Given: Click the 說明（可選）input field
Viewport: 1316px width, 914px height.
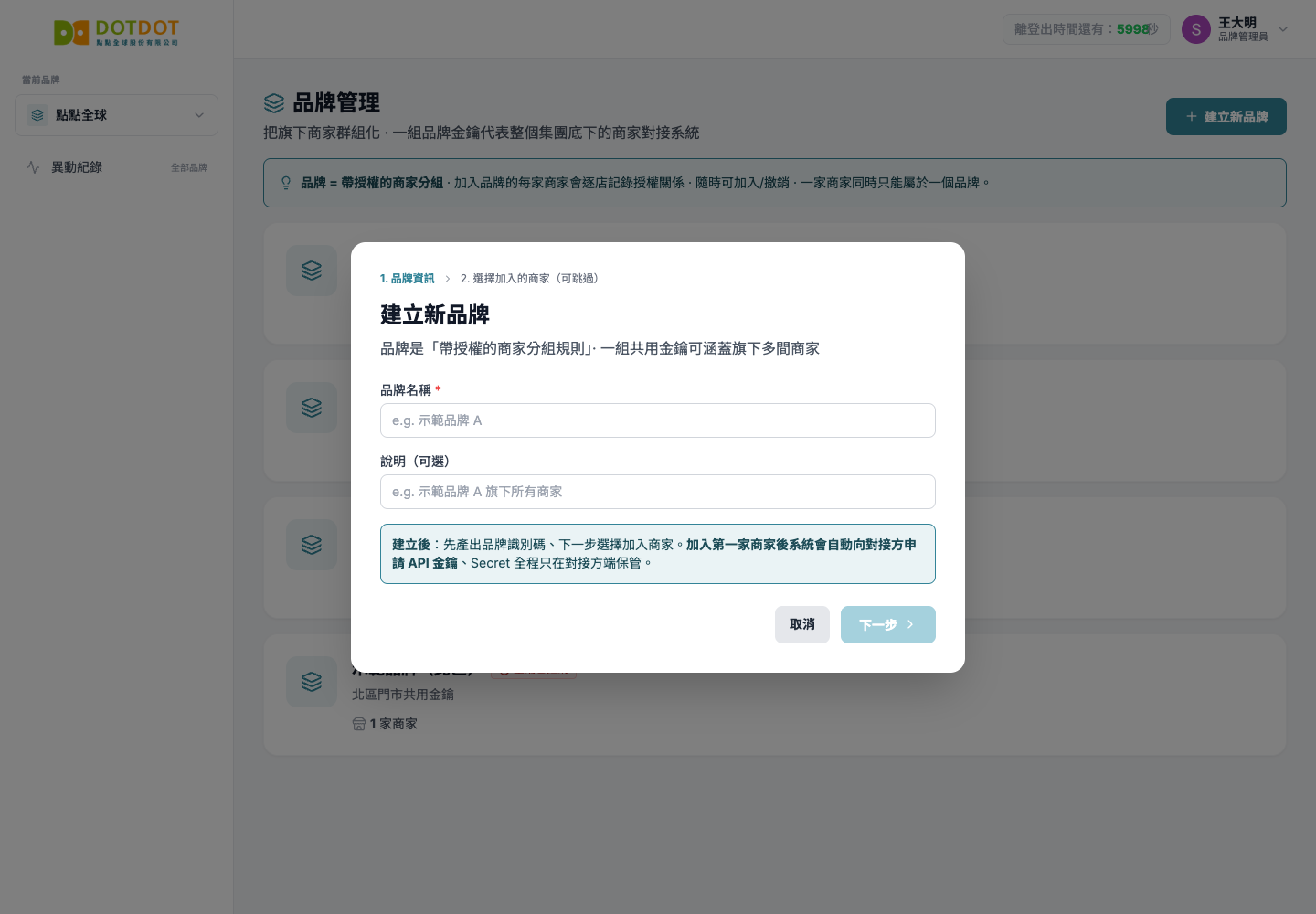Looking at the screenshot, I should (658, 492).
